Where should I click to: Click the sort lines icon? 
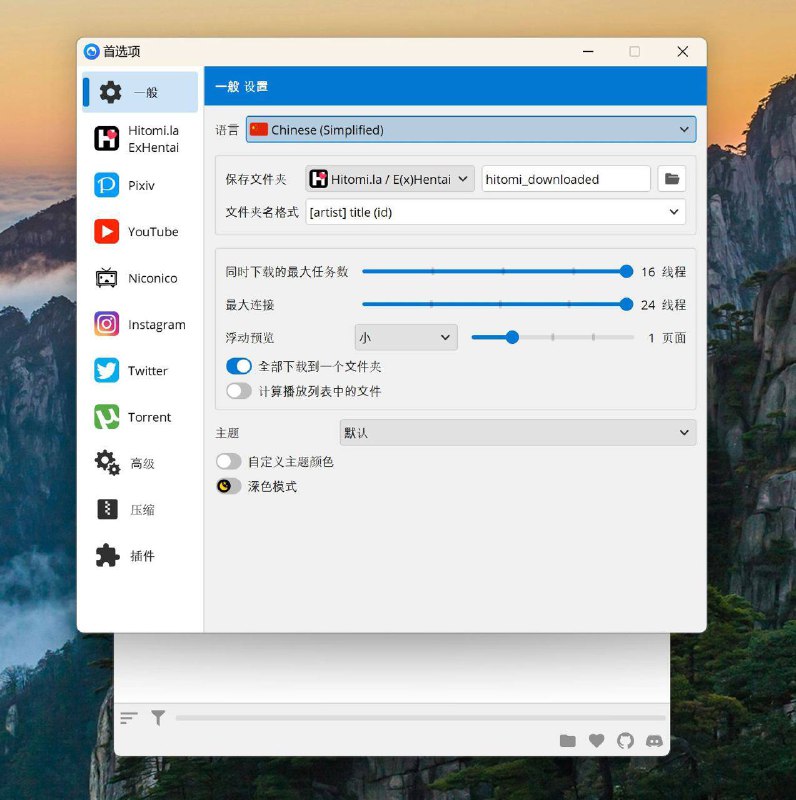coord(128,717)
